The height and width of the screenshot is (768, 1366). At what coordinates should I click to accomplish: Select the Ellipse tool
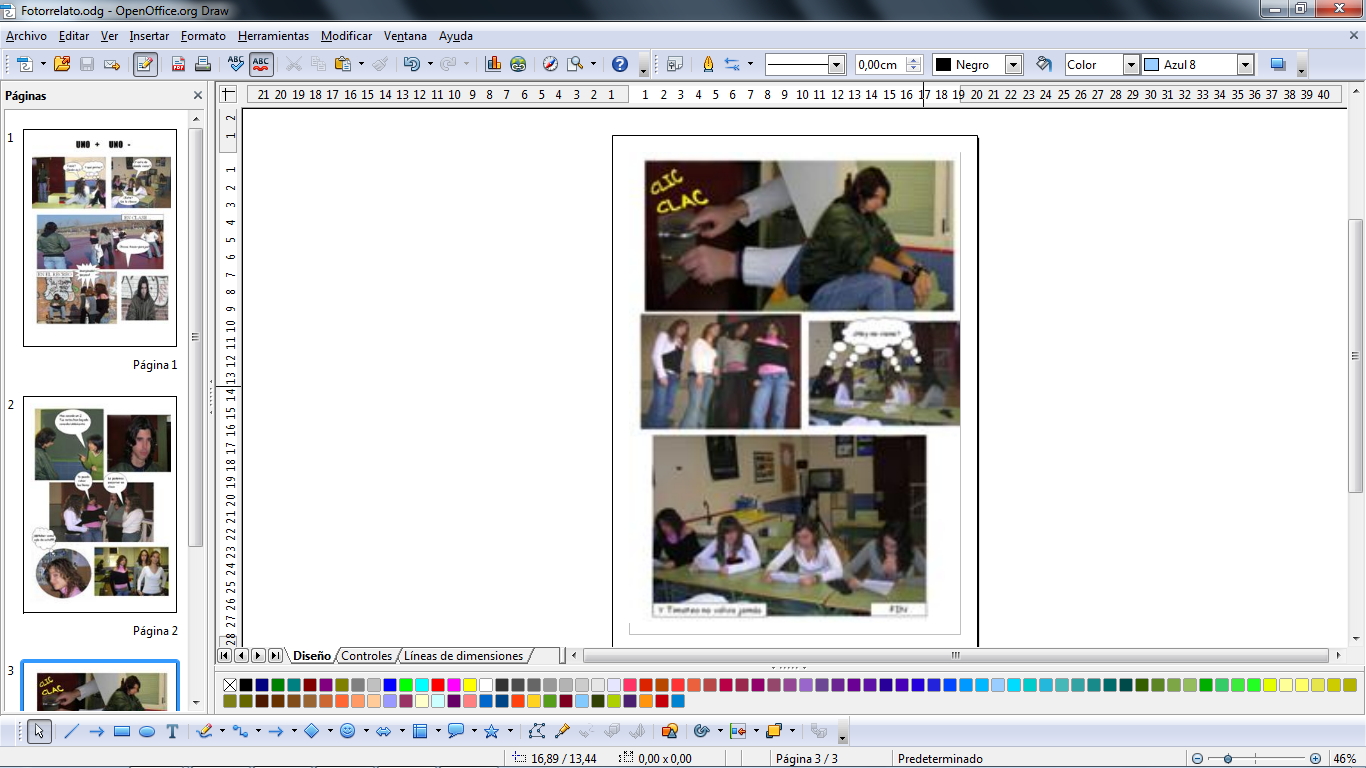pyautogui.click(x=147, y=731)
